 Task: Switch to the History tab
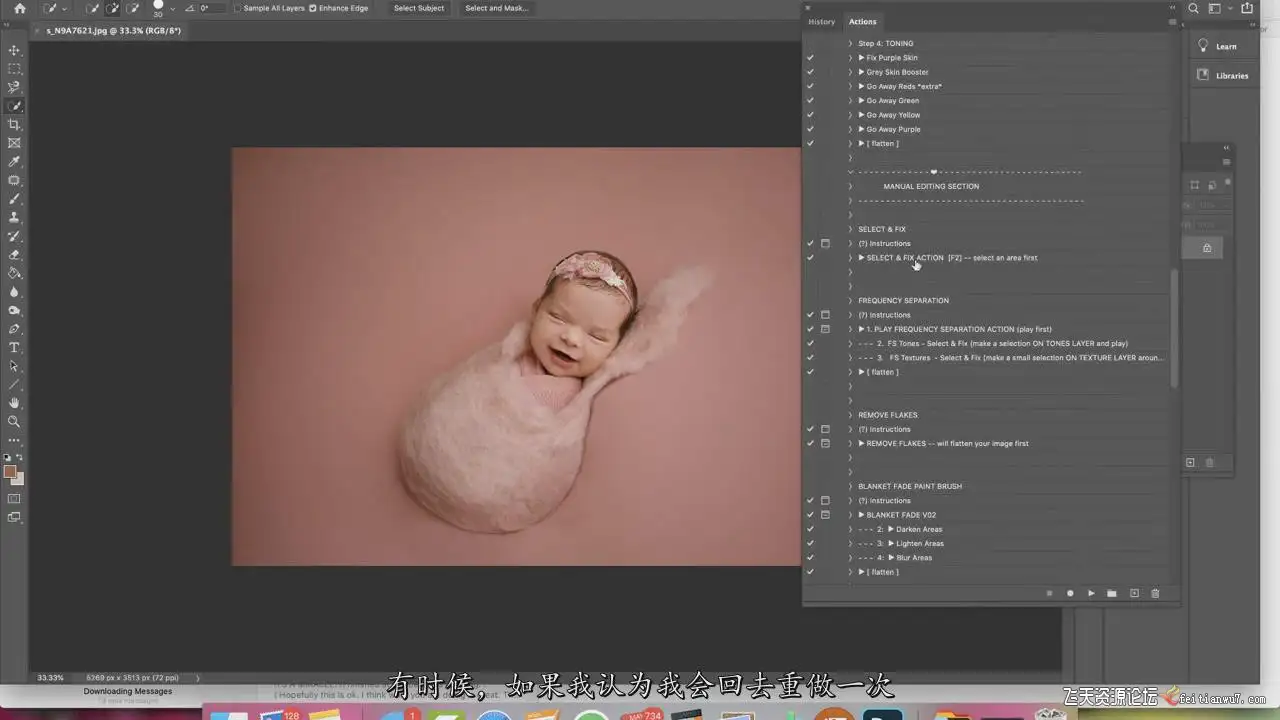pyautogui.click(x=821, y=22)
